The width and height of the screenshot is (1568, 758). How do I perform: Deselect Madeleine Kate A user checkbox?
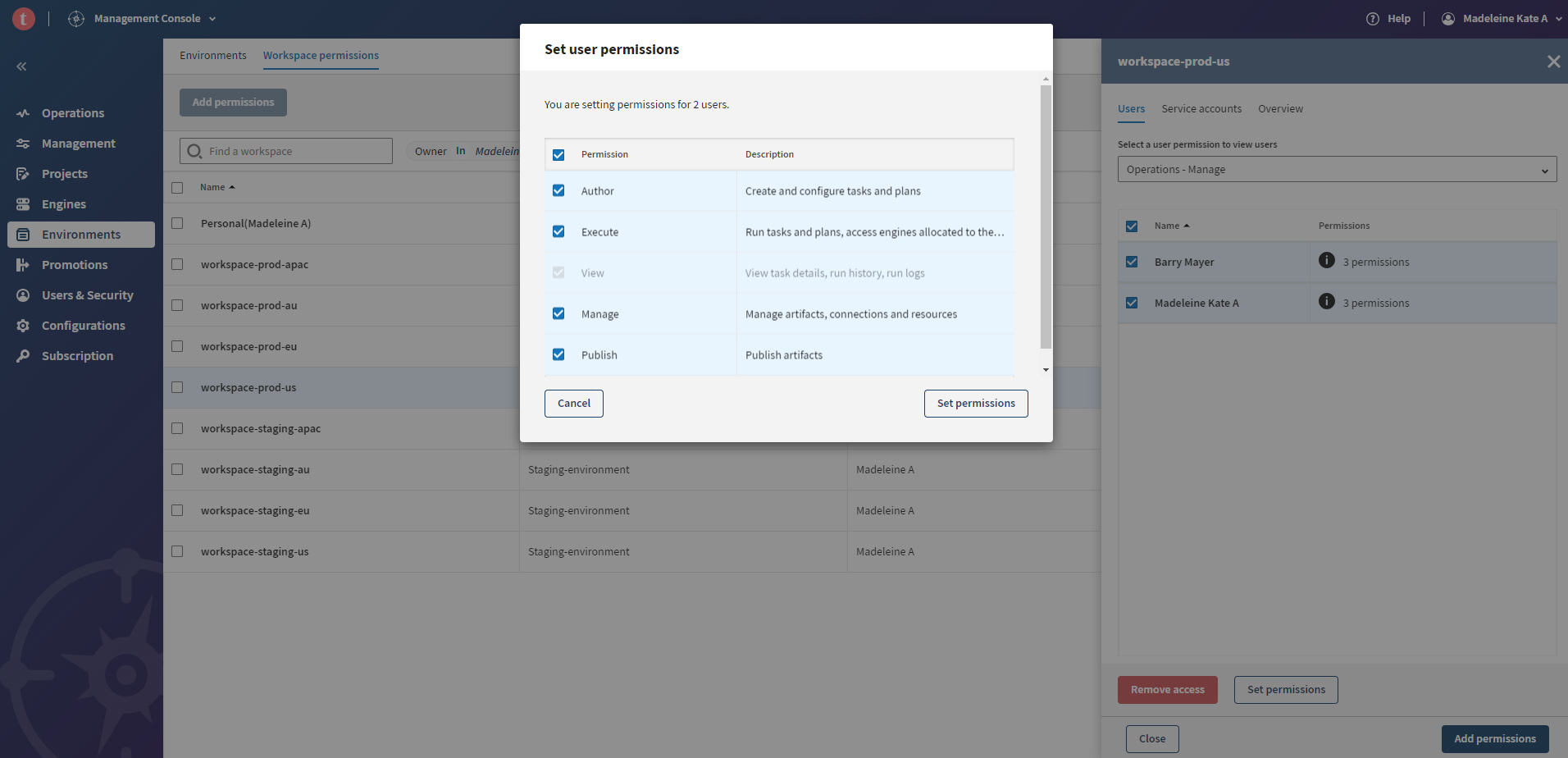click(1132, 303)
